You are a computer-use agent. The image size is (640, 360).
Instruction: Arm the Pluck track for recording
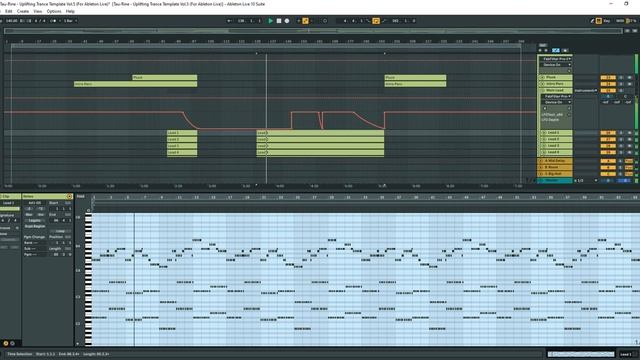tap(629, 77)
